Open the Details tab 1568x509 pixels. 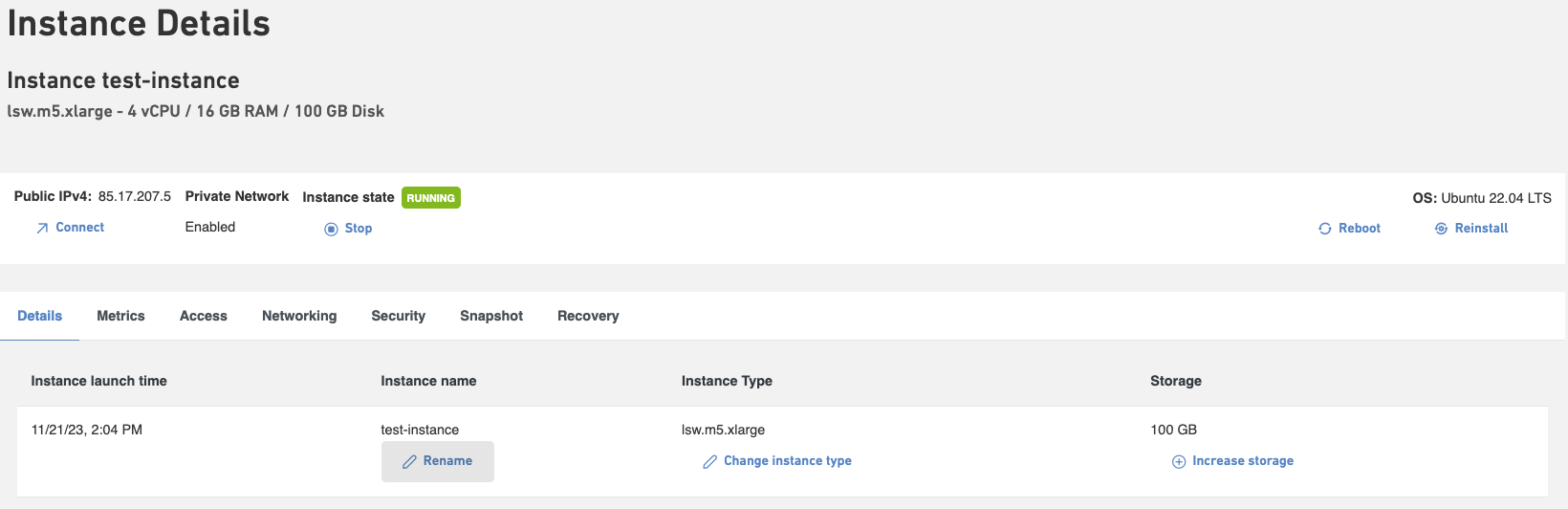[x=40, y=316]
